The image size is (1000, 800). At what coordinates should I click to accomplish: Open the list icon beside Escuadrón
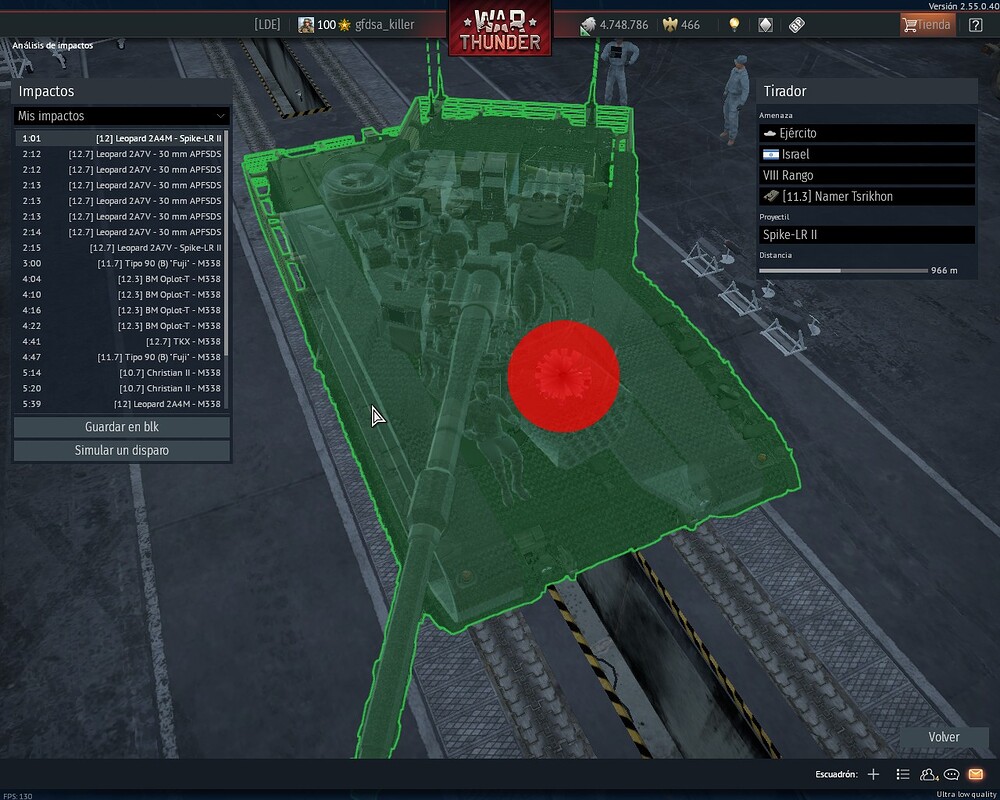[903, 774]
